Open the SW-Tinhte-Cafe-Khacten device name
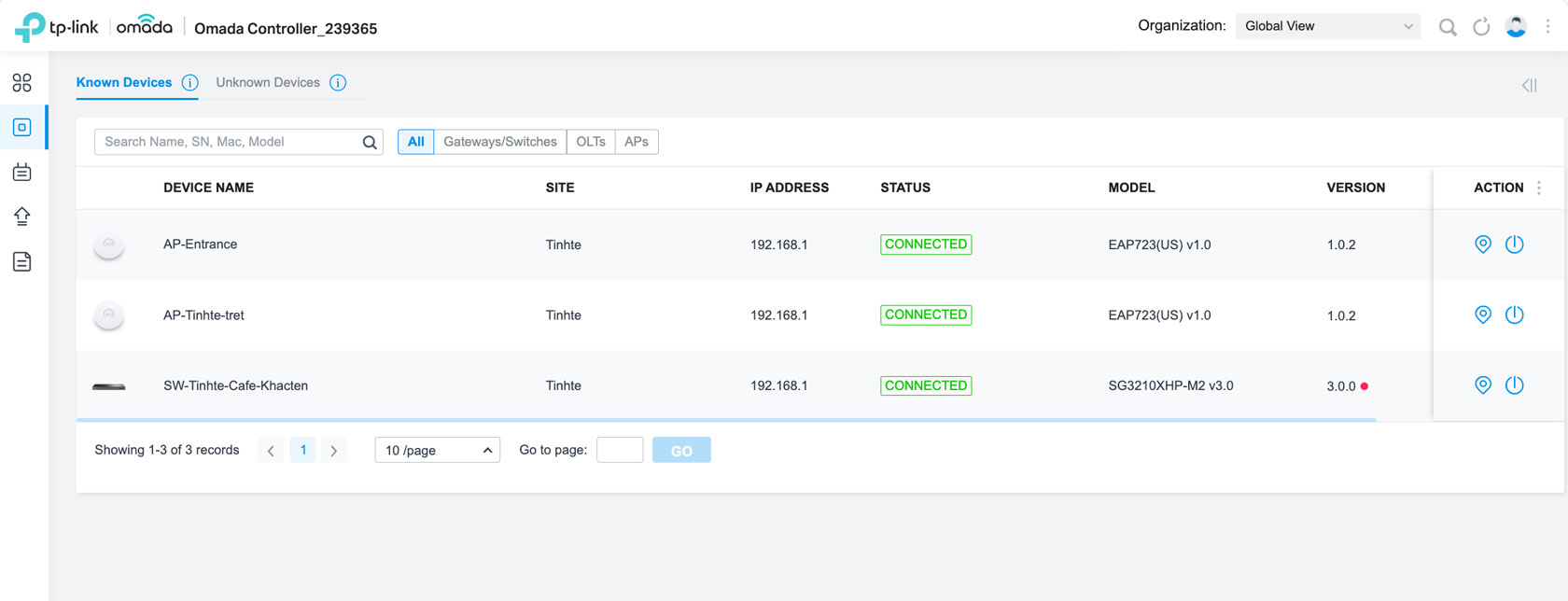The height and width of the screenshot is (601, 1568). [x=235, y=385]
